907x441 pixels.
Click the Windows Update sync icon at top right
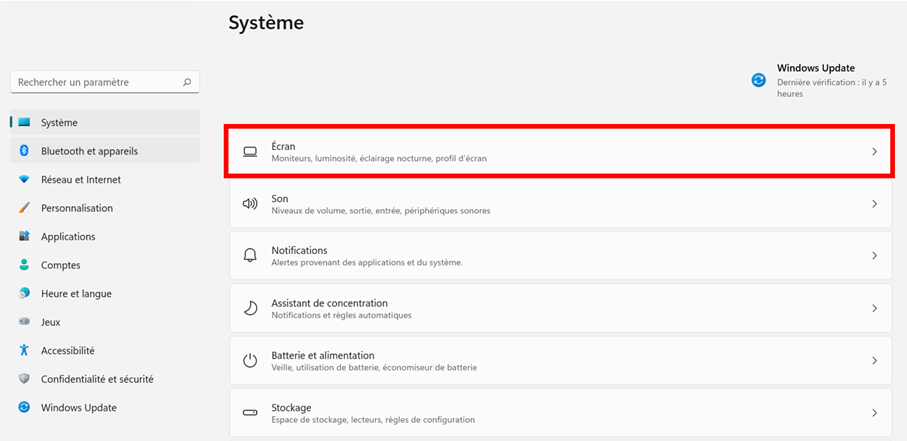[x=759, y=80]
